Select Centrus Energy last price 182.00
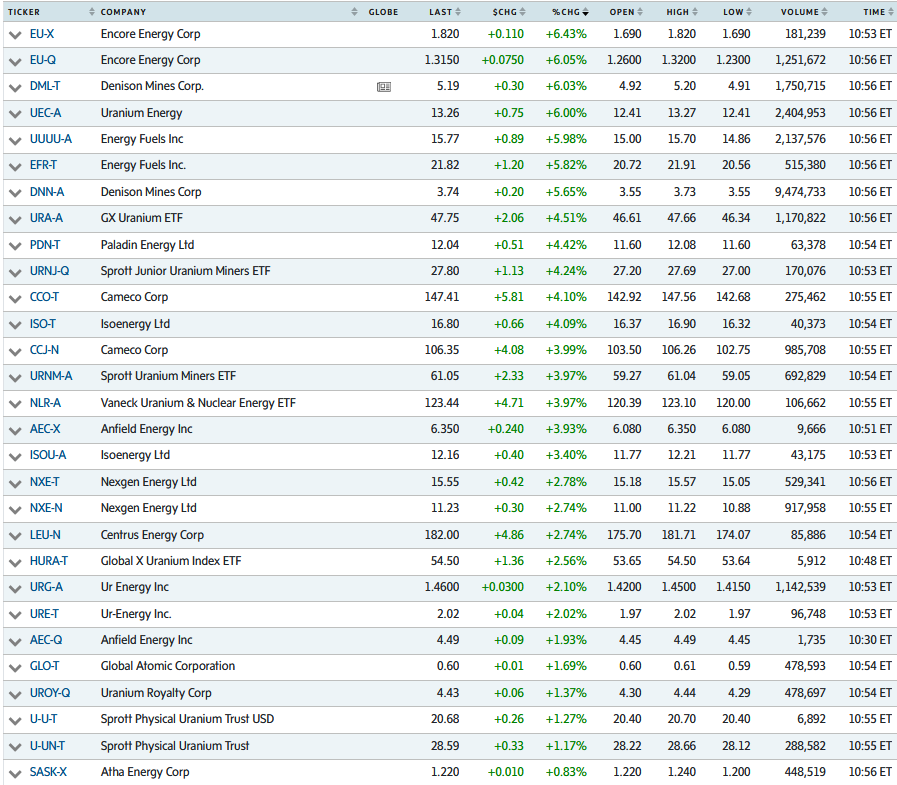The height and width of the screenshot is (785, 897). 442,535
